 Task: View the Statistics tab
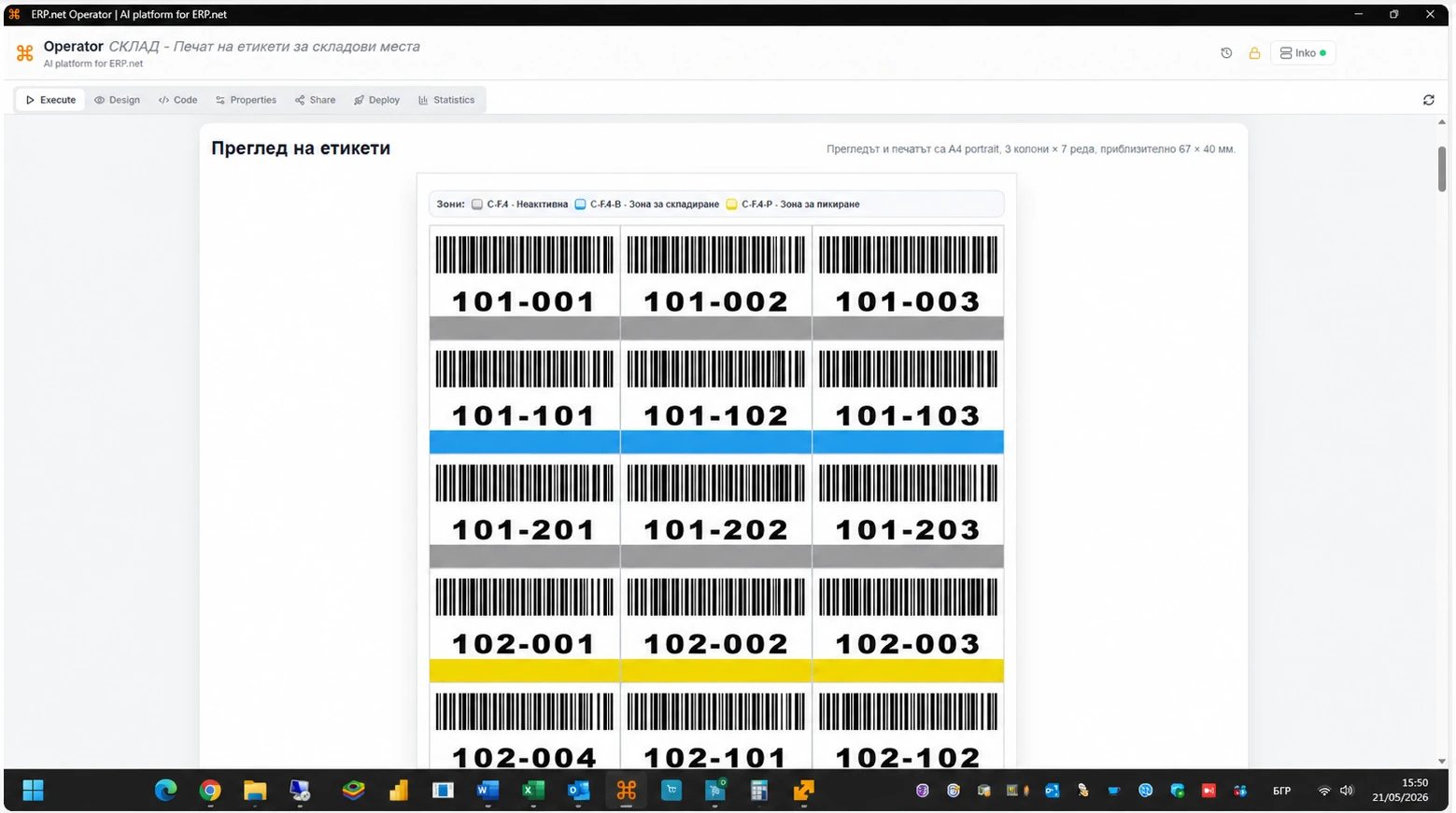coord(446,100)
